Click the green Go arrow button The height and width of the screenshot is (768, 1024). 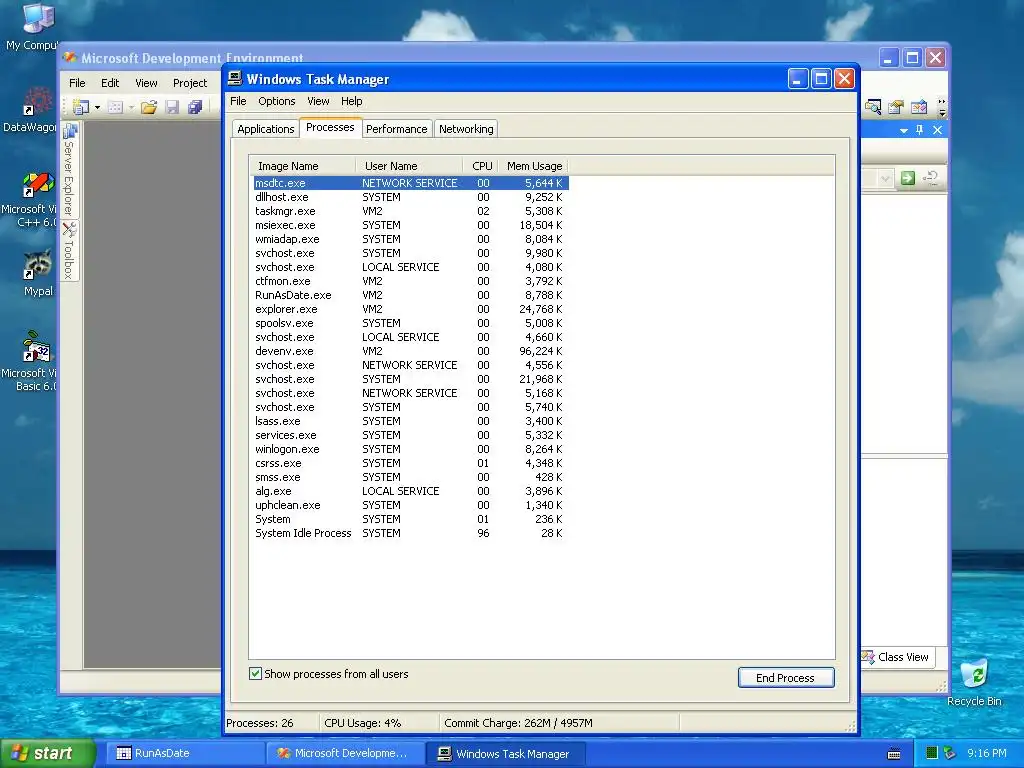[908, 178]
